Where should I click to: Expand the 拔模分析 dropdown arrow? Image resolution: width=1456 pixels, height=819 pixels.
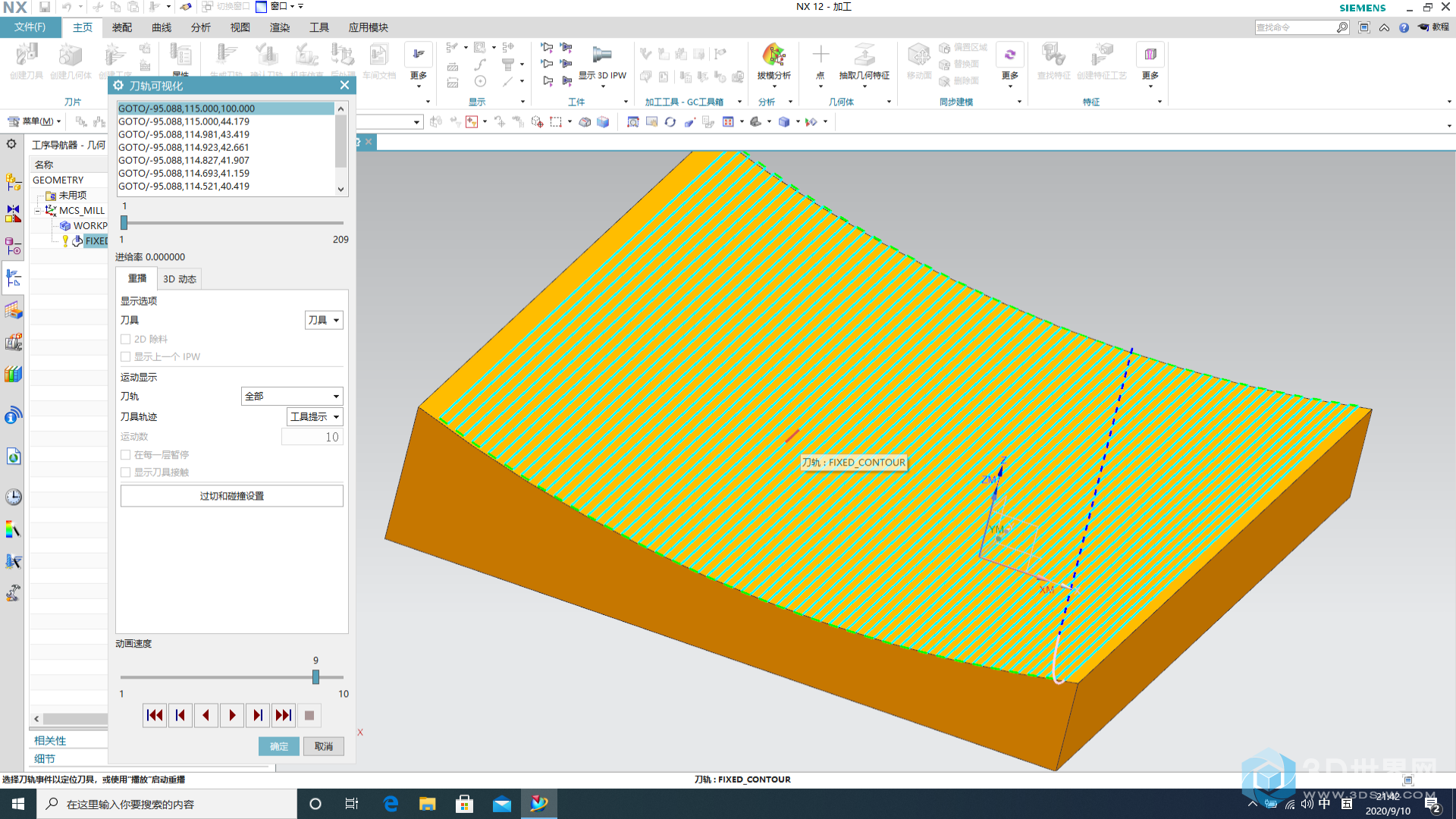click(x=773, y=86)
